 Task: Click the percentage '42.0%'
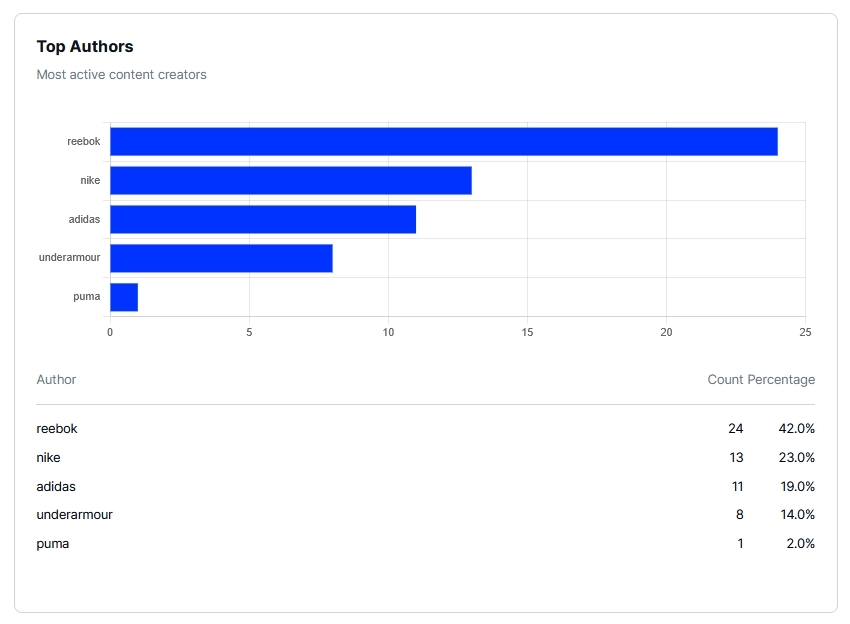[x=797, y=429]
